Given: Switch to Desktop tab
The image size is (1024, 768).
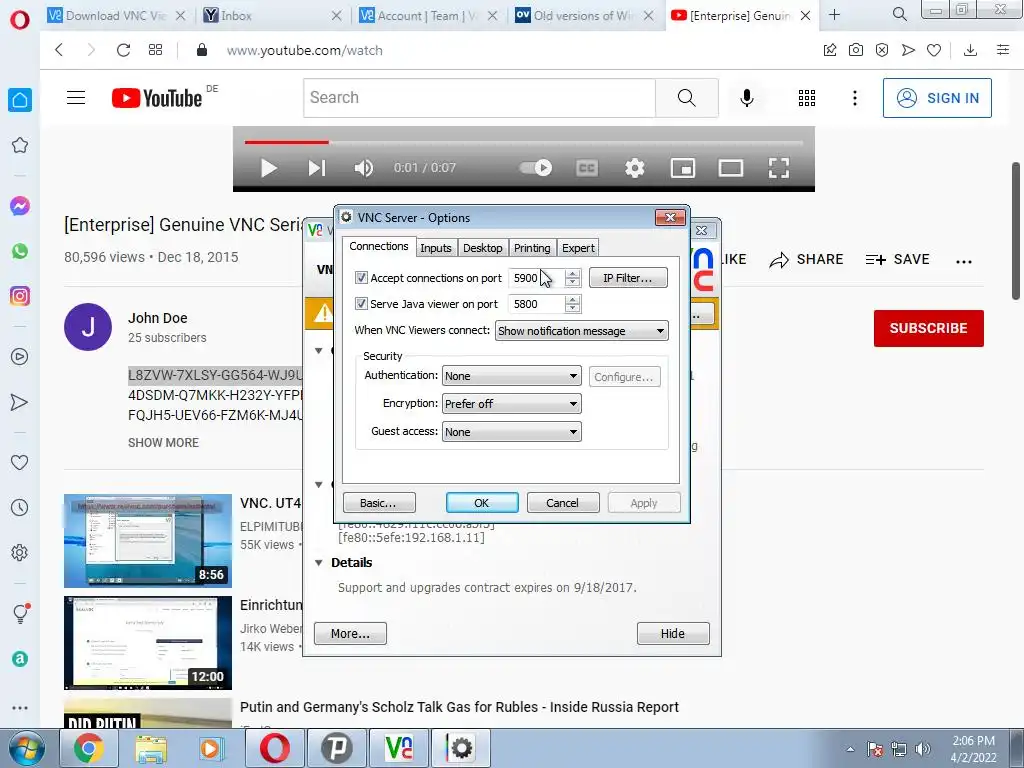Looking at the screenshot, I should pyautogui.click(x=483, y=248).
